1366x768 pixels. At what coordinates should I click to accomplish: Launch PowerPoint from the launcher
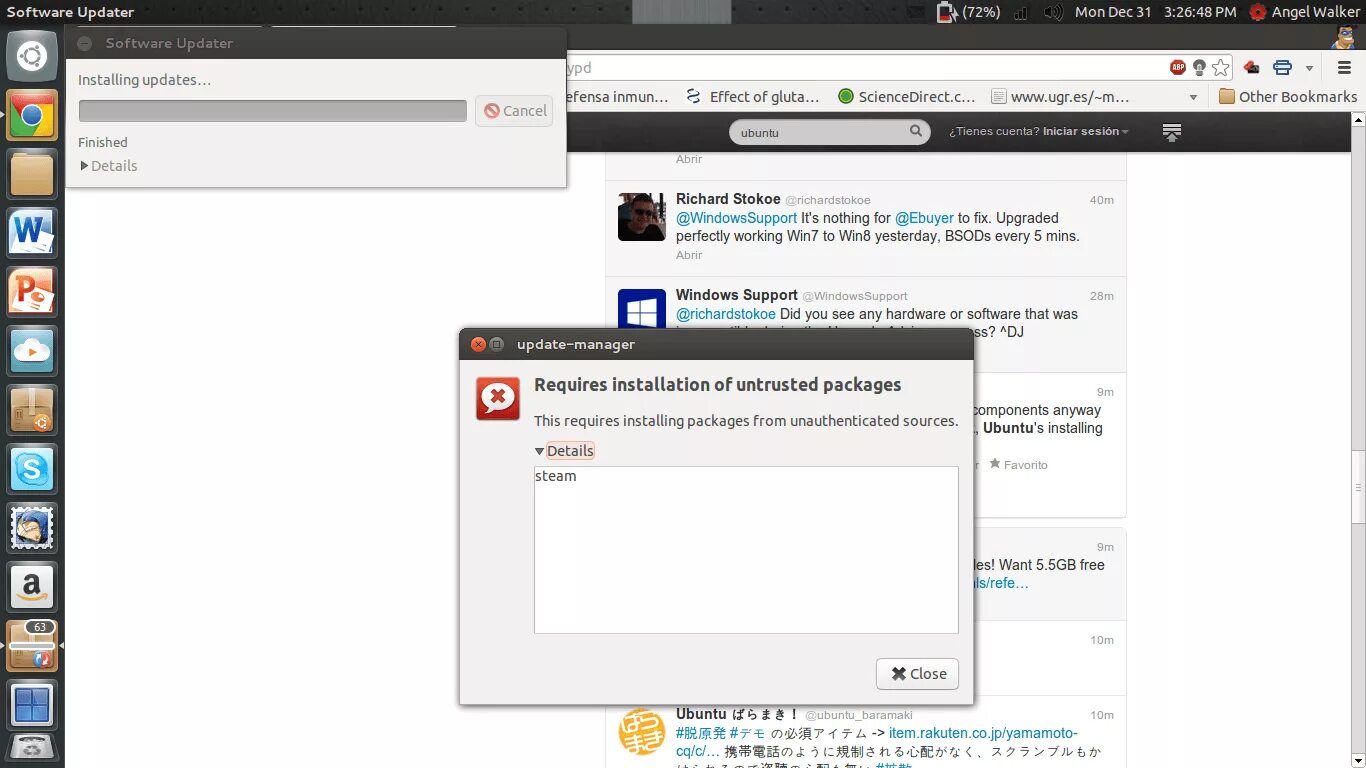point(32,292)
